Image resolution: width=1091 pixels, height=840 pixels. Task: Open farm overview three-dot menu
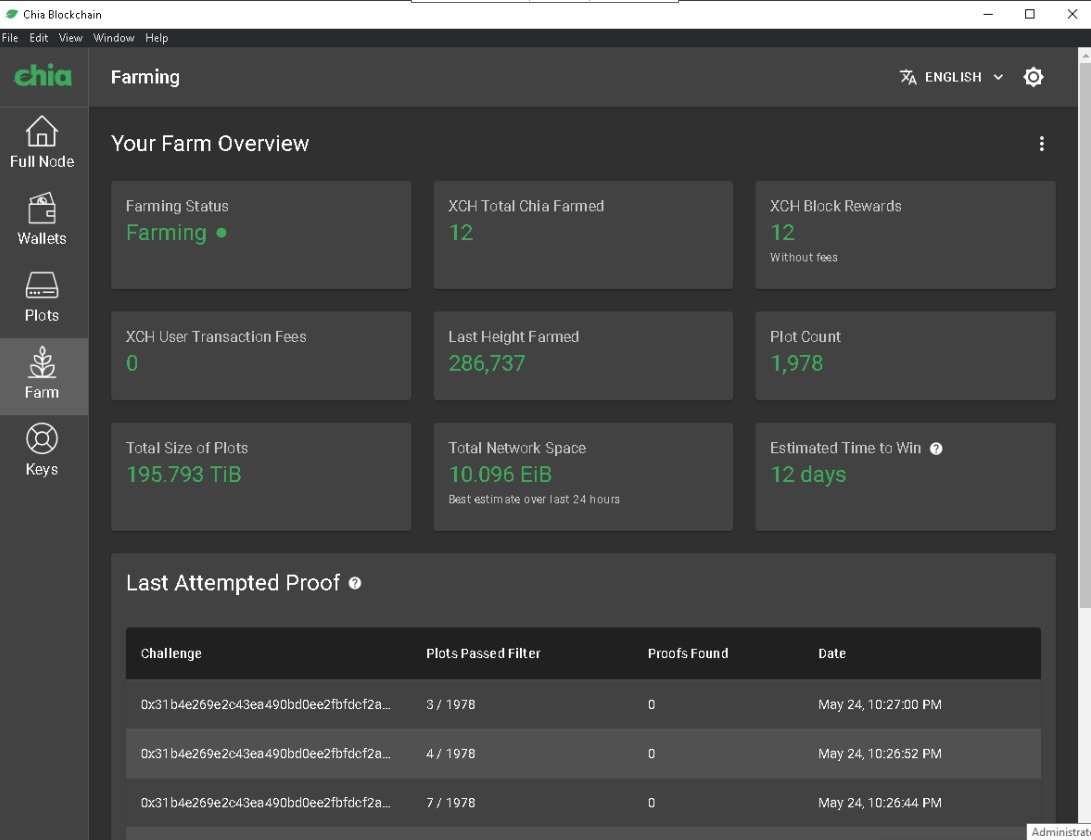pos(1042,143)
